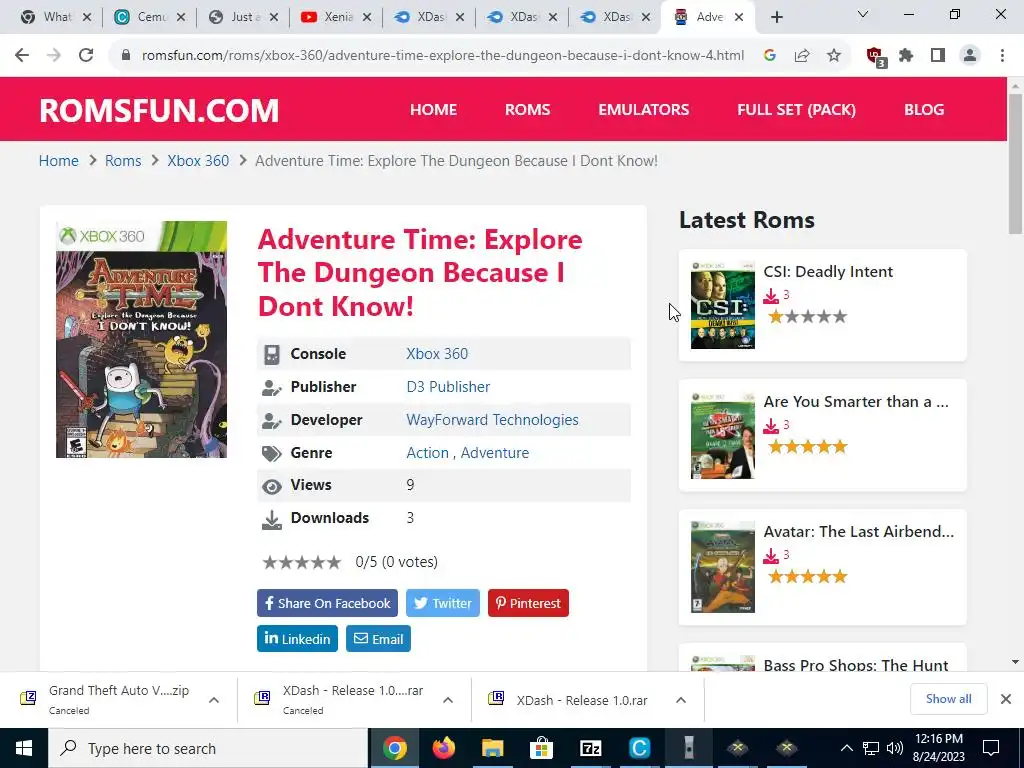Image resolution: width=1024 pixels, height=768 pixels.
Task: Click the ROMSFUN.COM site logo
Action: point(159,110)
